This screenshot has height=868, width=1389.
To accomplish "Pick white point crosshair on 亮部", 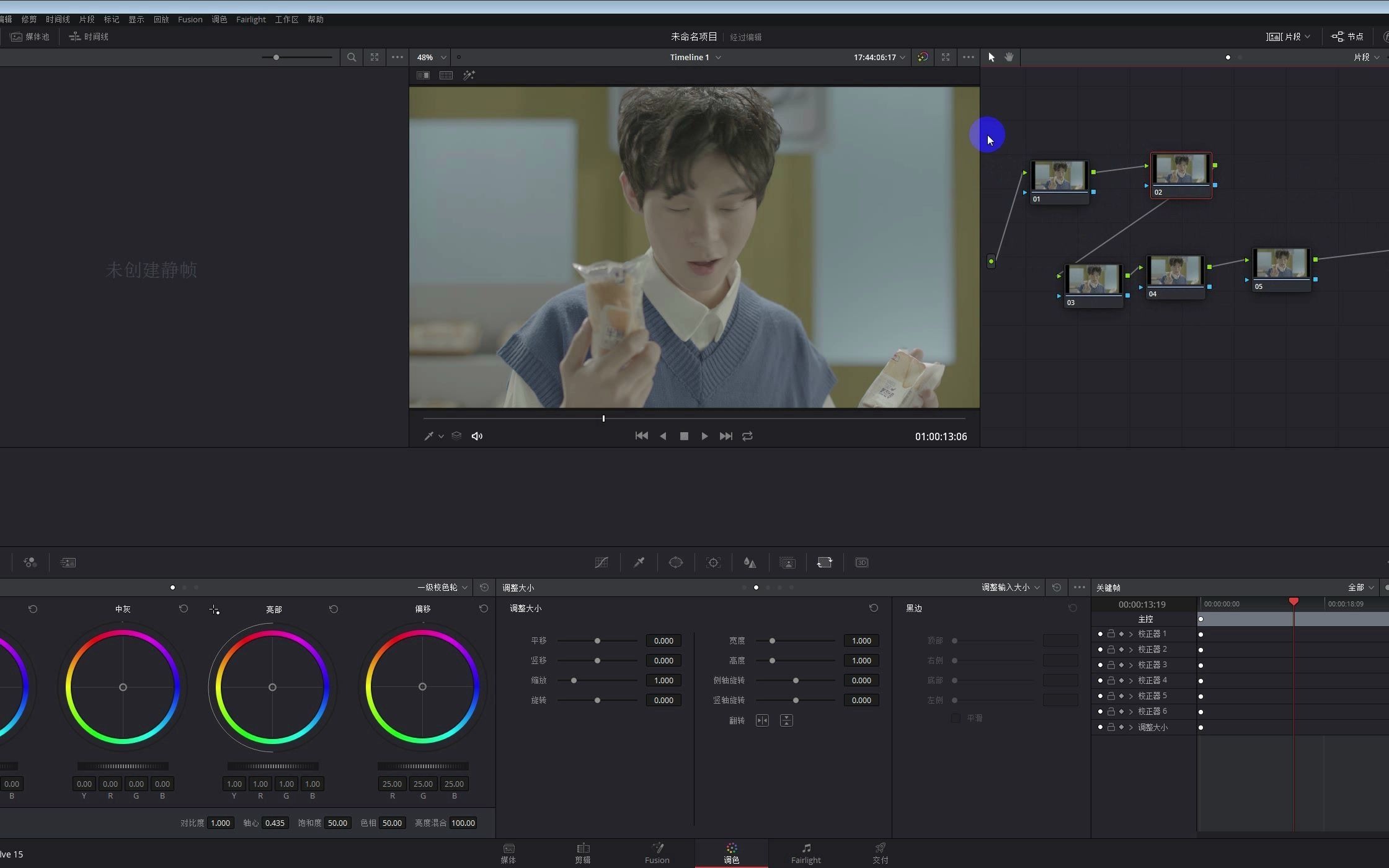I will coord(214,610).
